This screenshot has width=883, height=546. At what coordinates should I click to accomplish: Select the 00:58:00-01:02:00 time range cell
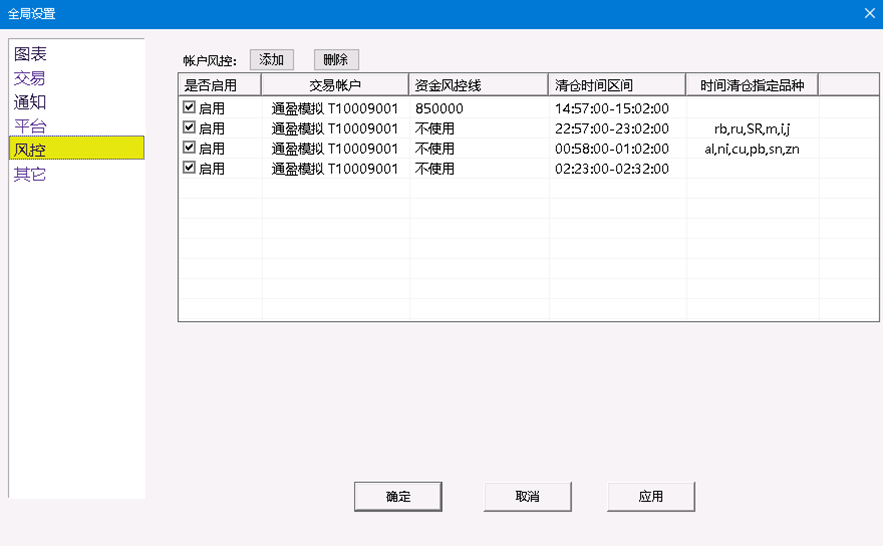[612, 149]
